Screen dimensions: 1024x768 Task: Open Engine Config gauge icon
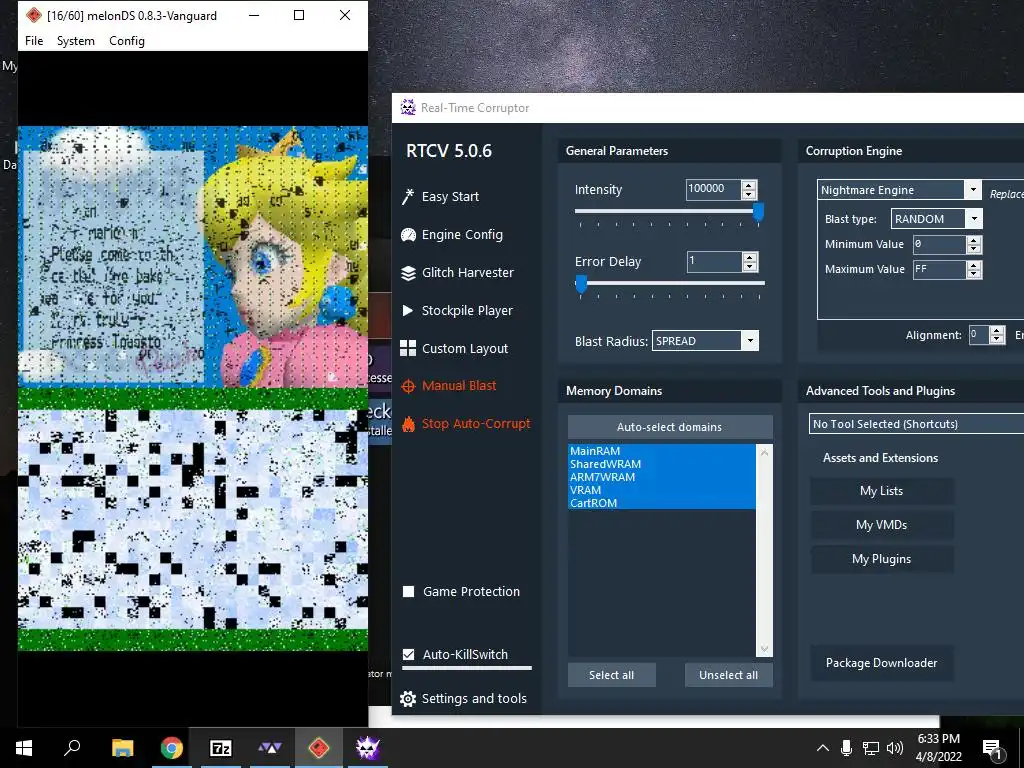pyautogui.click(x=408, y=235)
